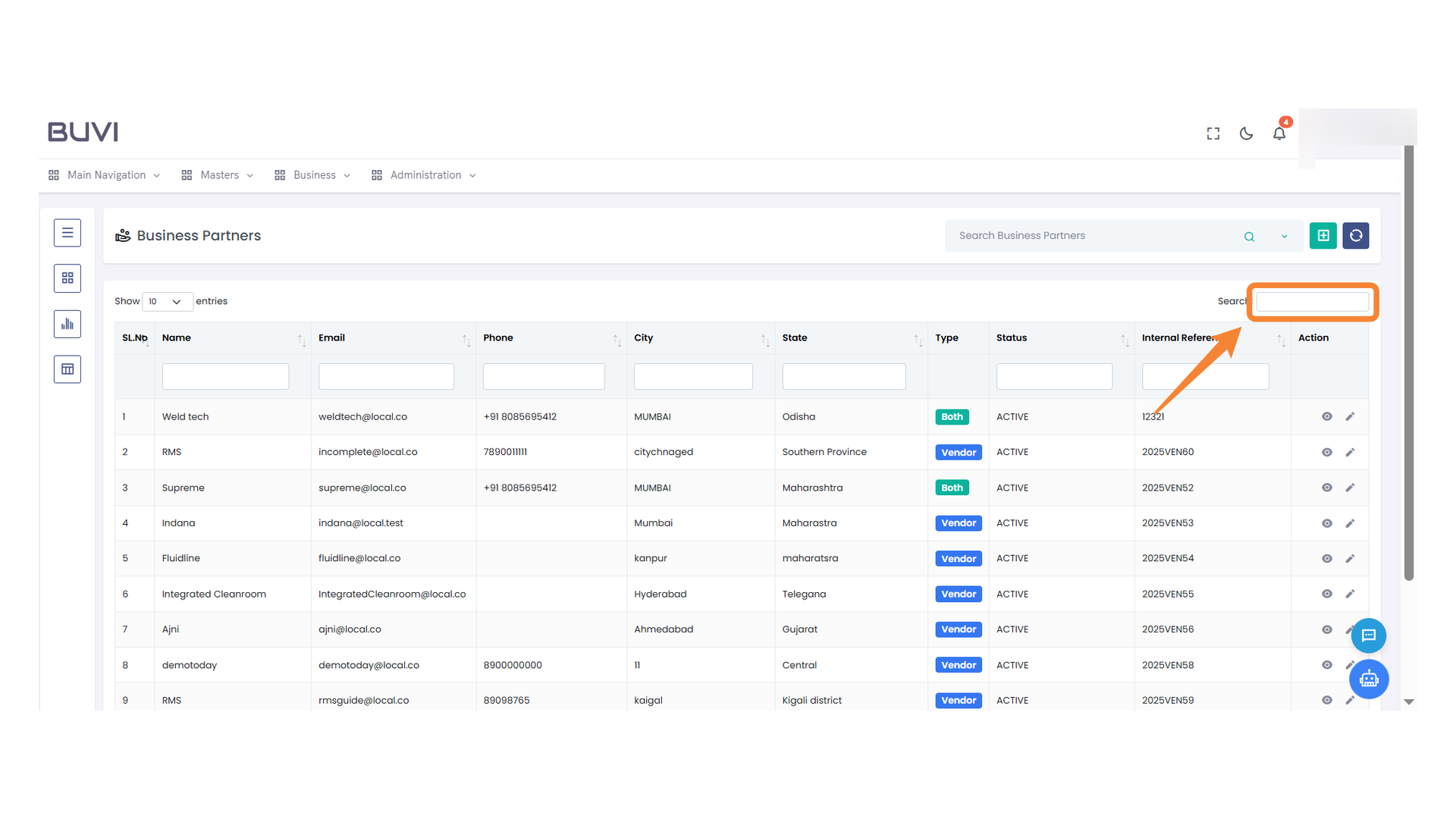The height and width of the screenshot is (819, 1456).
Task: Click the green add partner icon
Action: pyautogui.click(x=1323, y=236)
